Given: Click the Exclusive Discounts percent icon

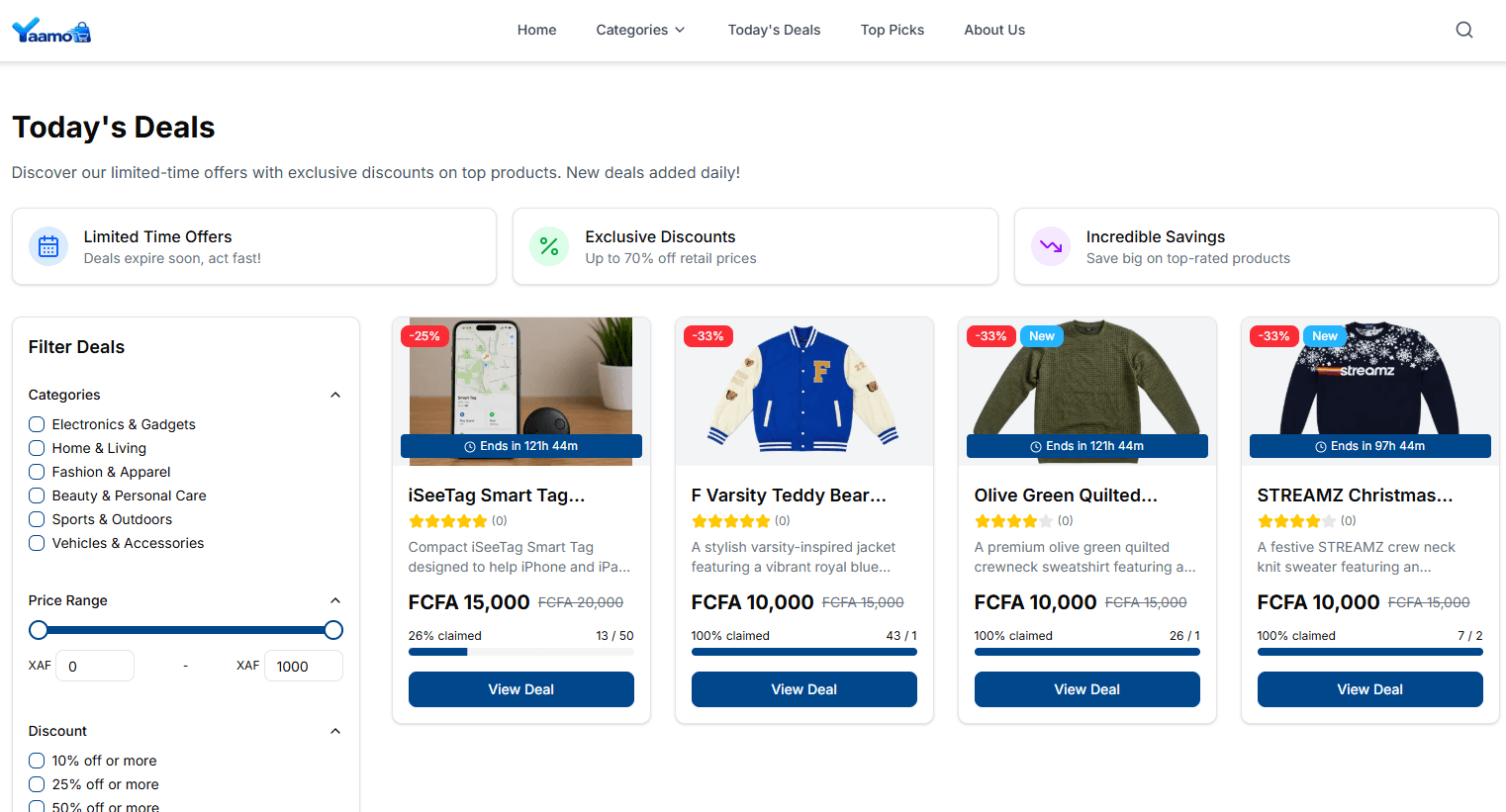Looking at the screenshot, I should (x=549, y=247).
